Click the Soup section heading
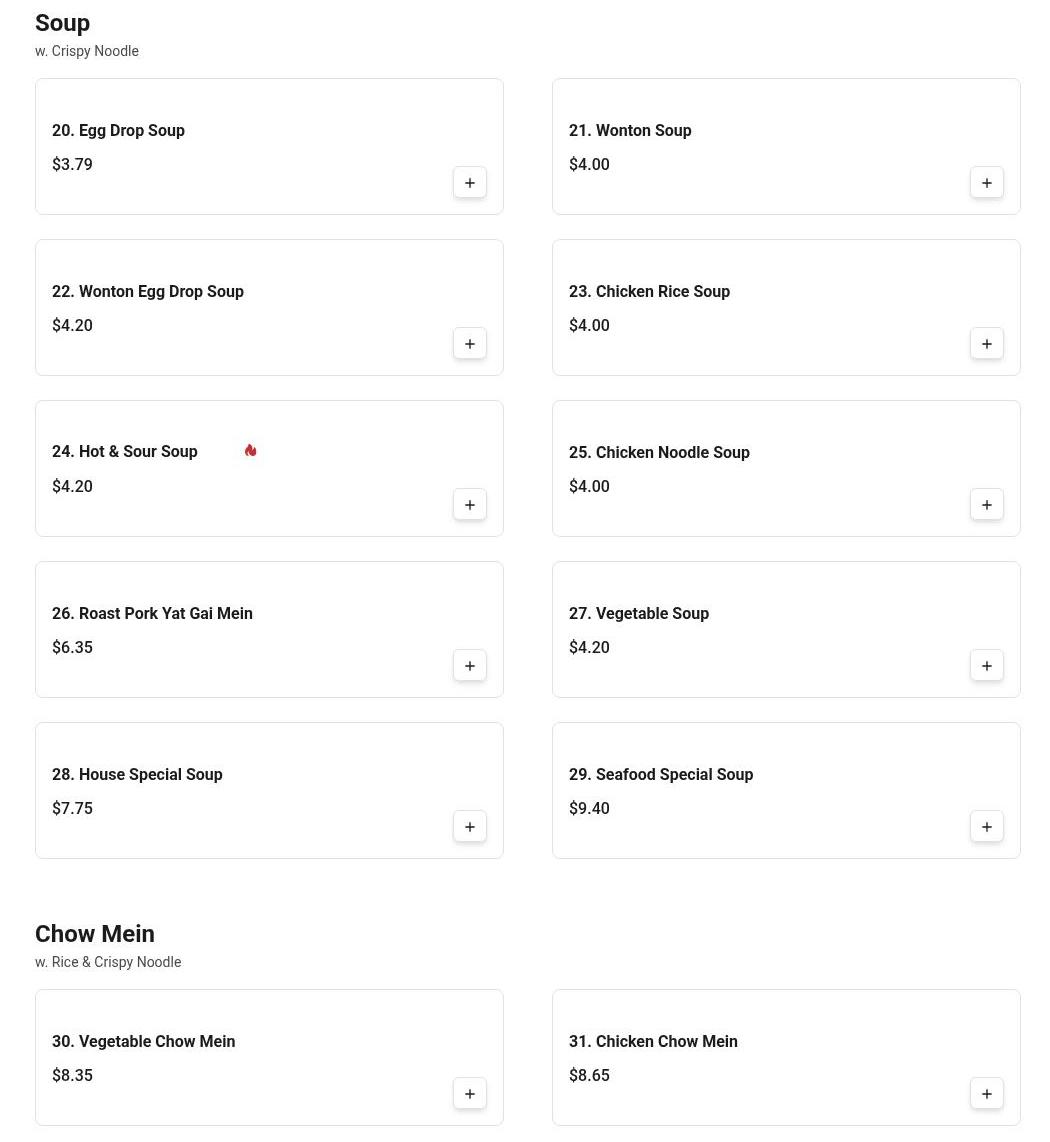This screenshot has height=1142, width=1050. click(63, 23)
